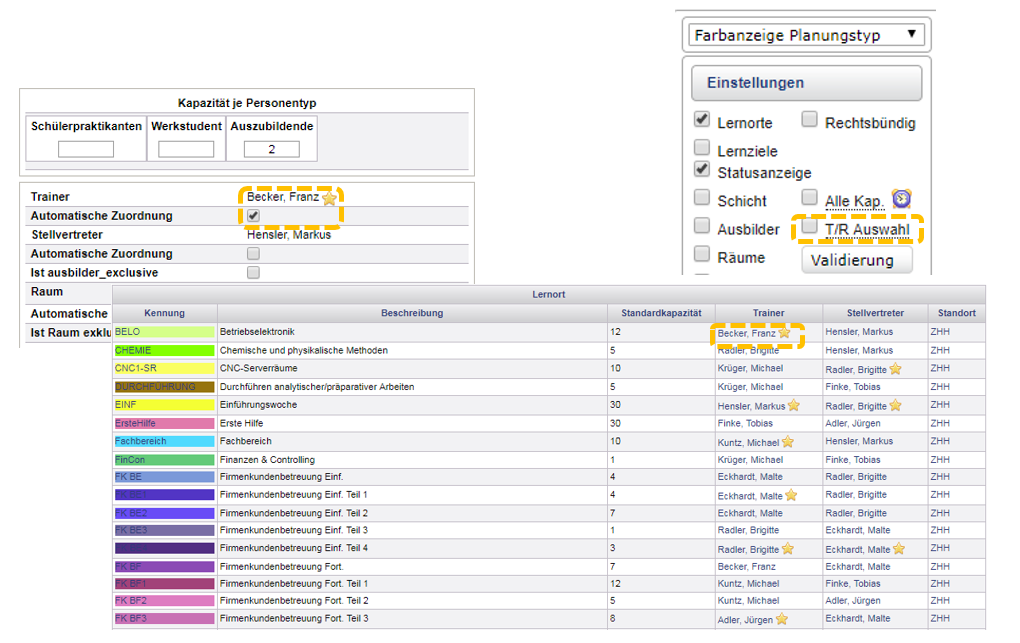The height and width of the screenshot is (643, 1020).
Task: Click the Werkstudent capacity input field
Action: click(186, 150)
